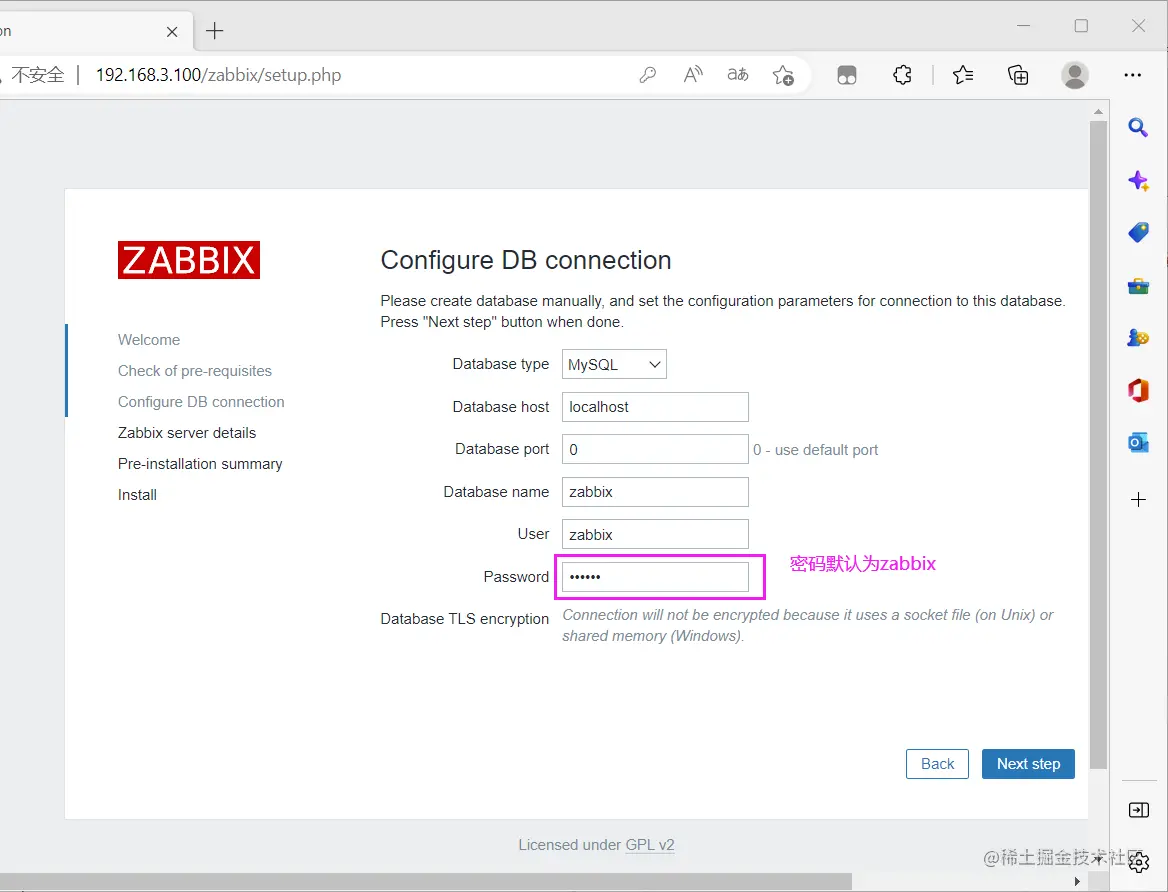Open Games icon in sidebar
1168x892 pixels.
pos(1137,338)
